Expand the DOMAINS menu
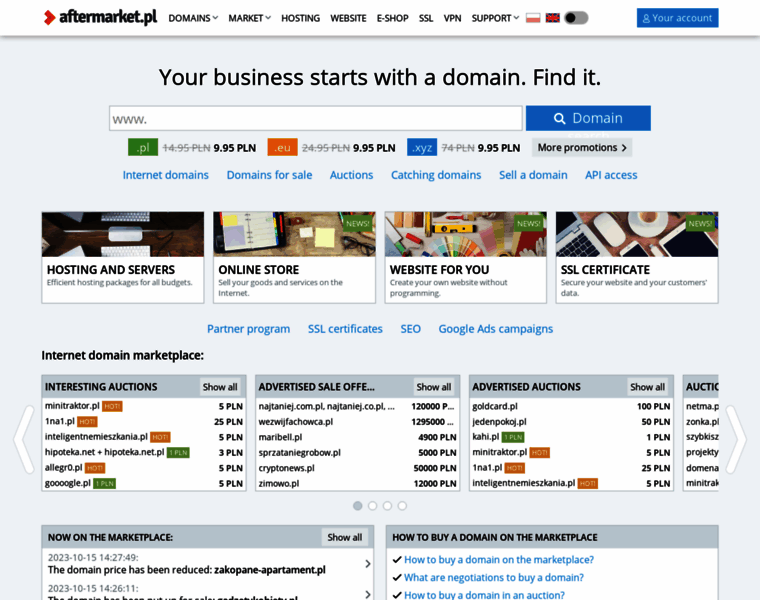Image resolution: width=760 pixels, height=600 pixels. (x=193, y=18)
